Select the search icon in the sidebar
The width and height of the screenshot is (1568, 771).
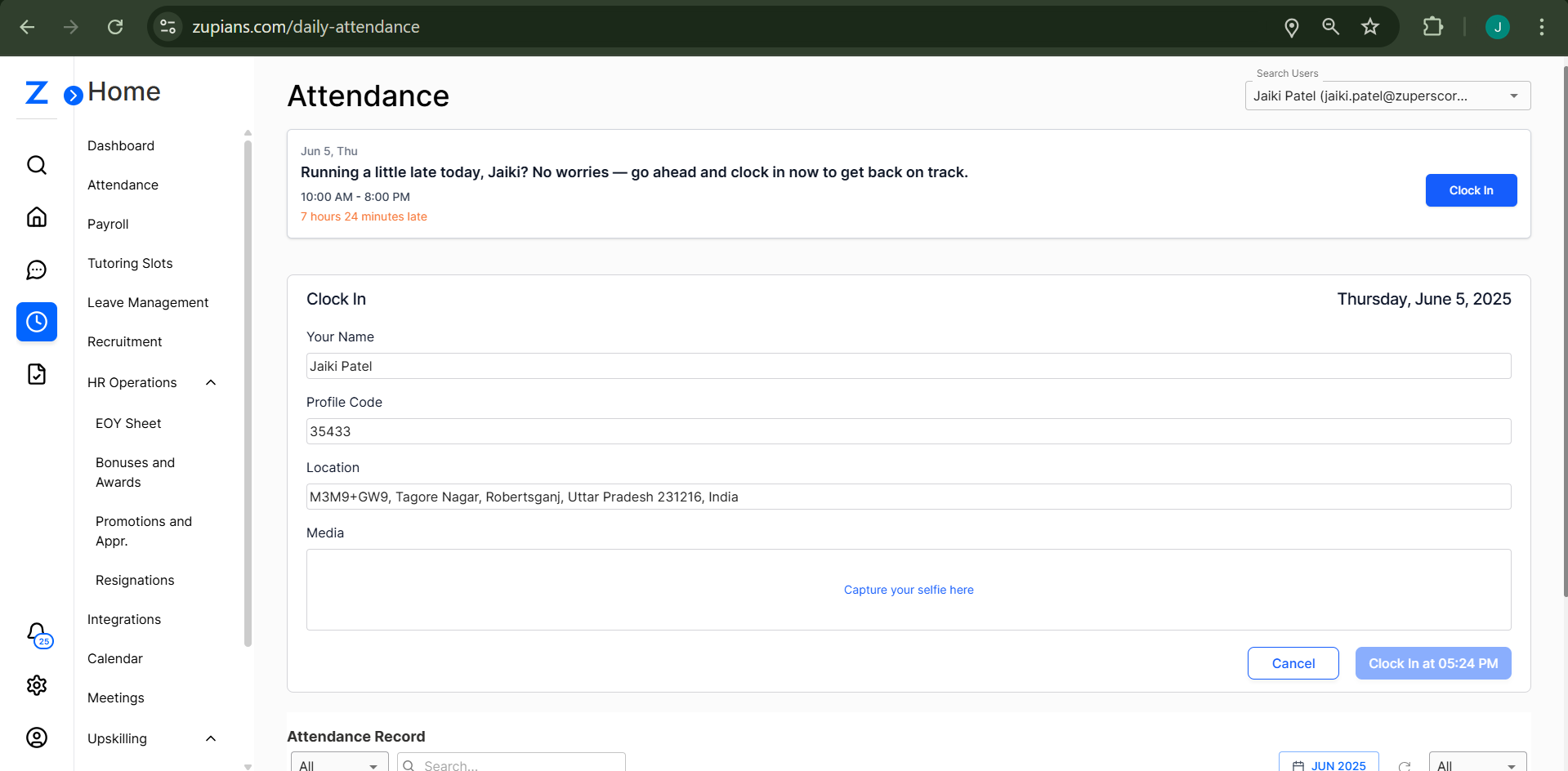pos(37,165)
